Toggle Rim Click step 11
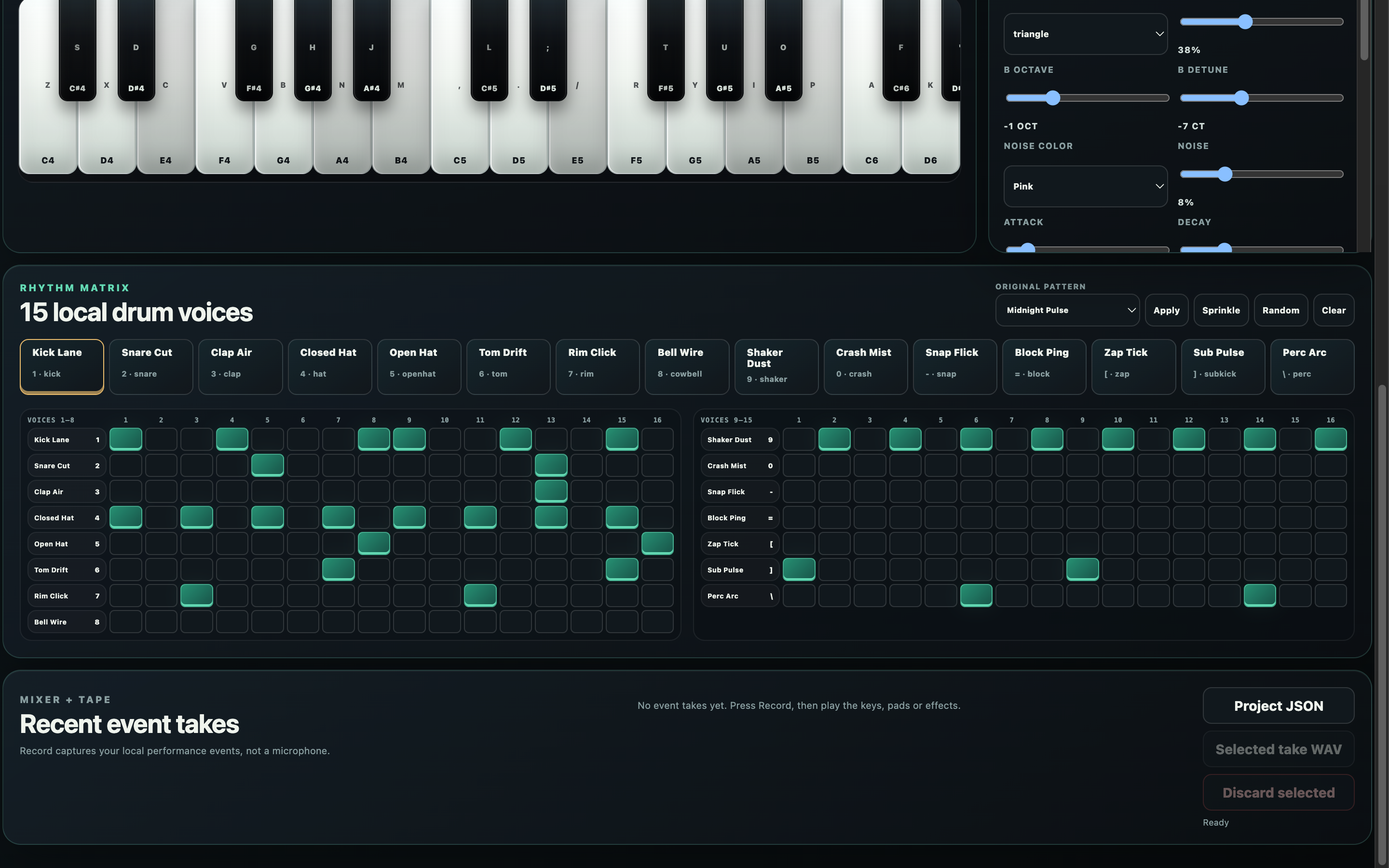Image resolution: width=1389 pixels, height=868 pixels. 480,596
